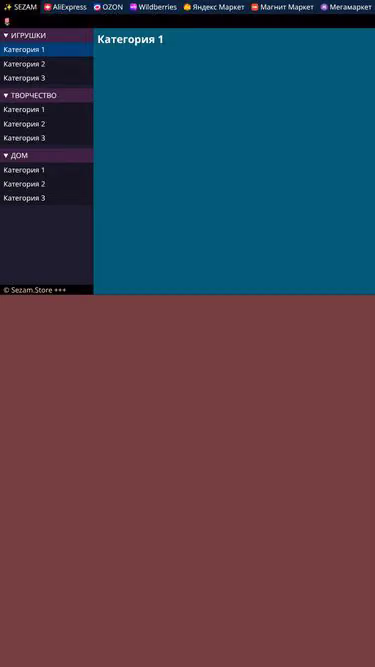This screenshot has height=667, width=375.
Task: Open the SEZAM tab
Action: coord(20,7)
